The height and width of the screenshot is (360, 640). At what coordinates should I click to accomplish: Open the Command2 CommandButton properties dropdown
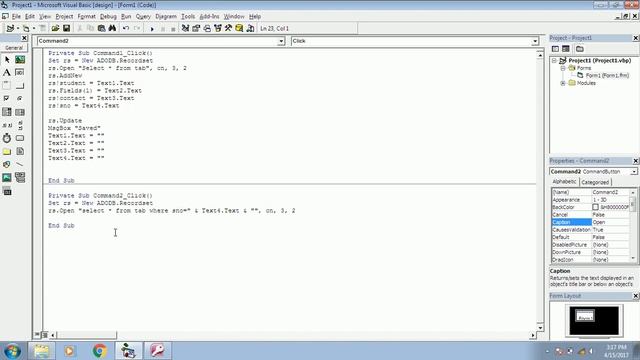(x=633, y=172)
